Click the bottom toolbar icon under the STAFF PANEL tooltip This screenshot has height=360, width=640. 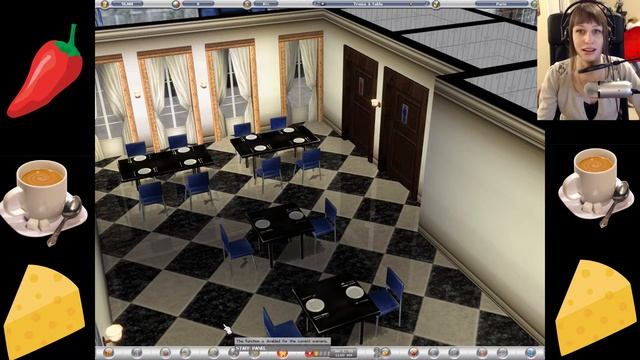(x=254, y=353)
